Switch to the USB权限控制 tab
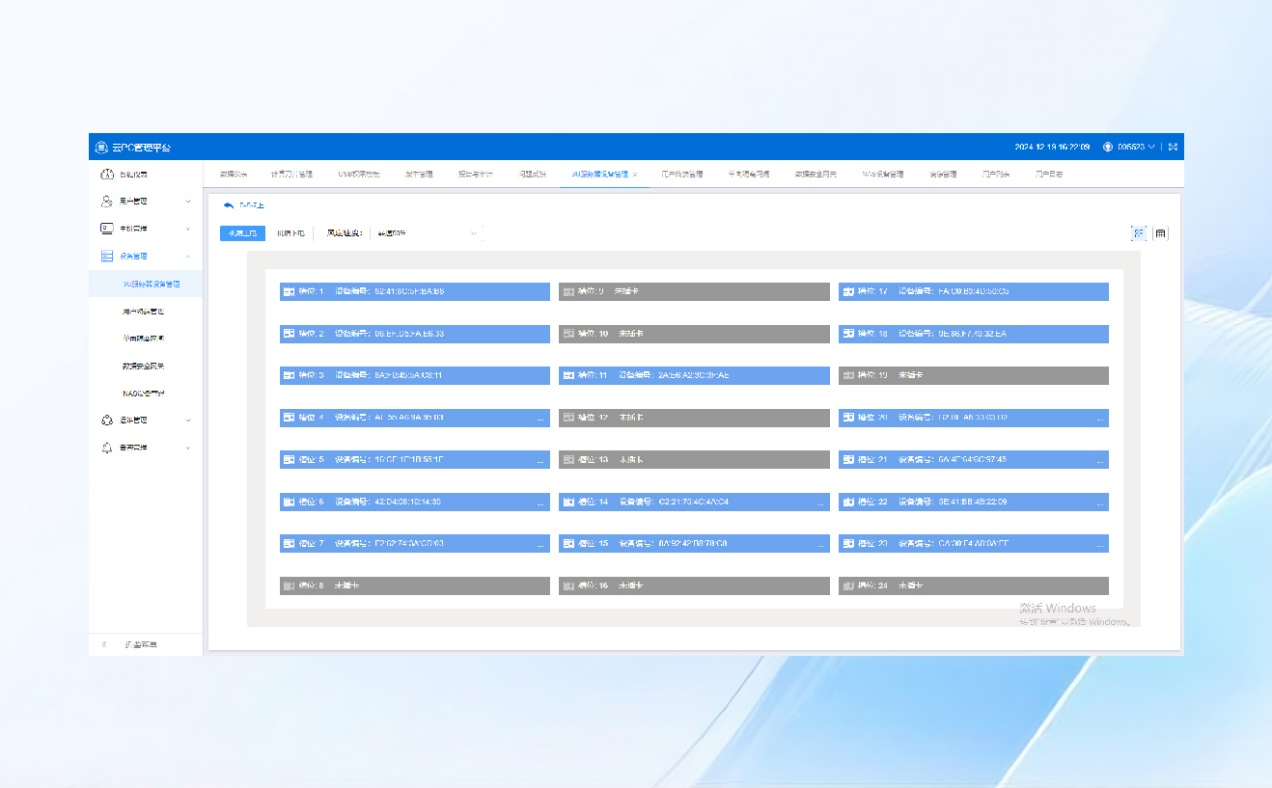The width and height of the screenshot is (1272, 788). [359, 174]
